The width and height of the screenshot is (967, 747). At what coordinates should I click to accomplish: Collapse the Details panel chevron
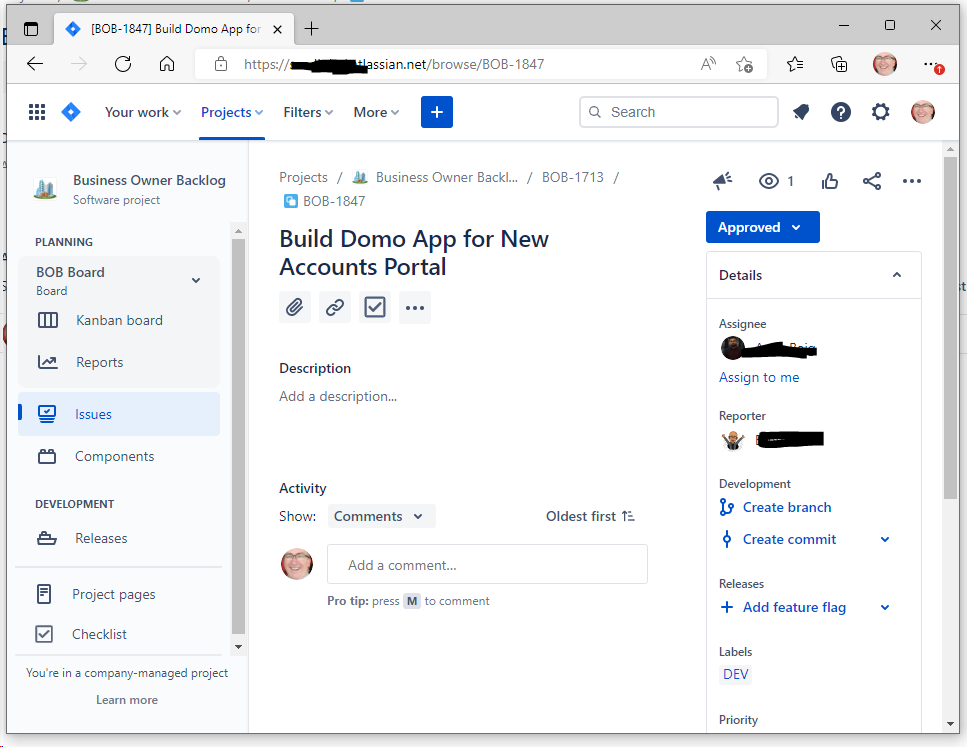(897, 275)
